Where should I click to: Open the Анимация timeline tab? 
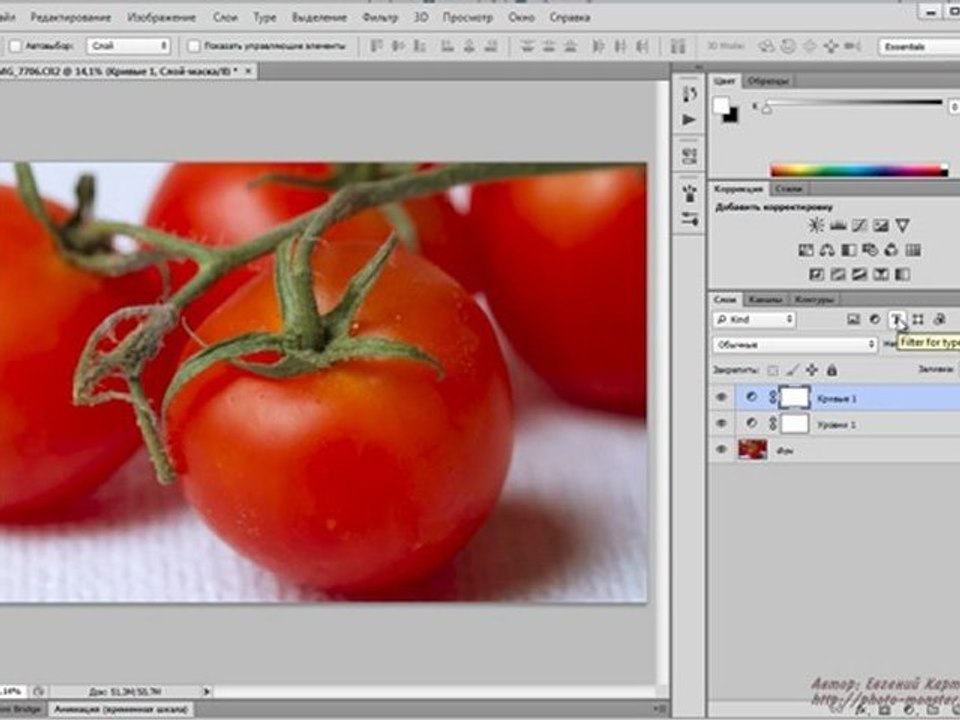pyautogui.click(x=121, y=710)
